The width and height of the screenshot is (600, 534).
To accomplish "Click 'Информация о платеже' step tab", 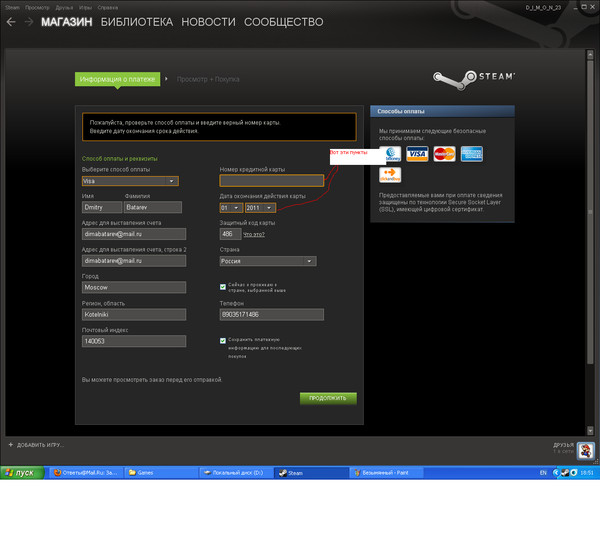I will pos(117,79).
